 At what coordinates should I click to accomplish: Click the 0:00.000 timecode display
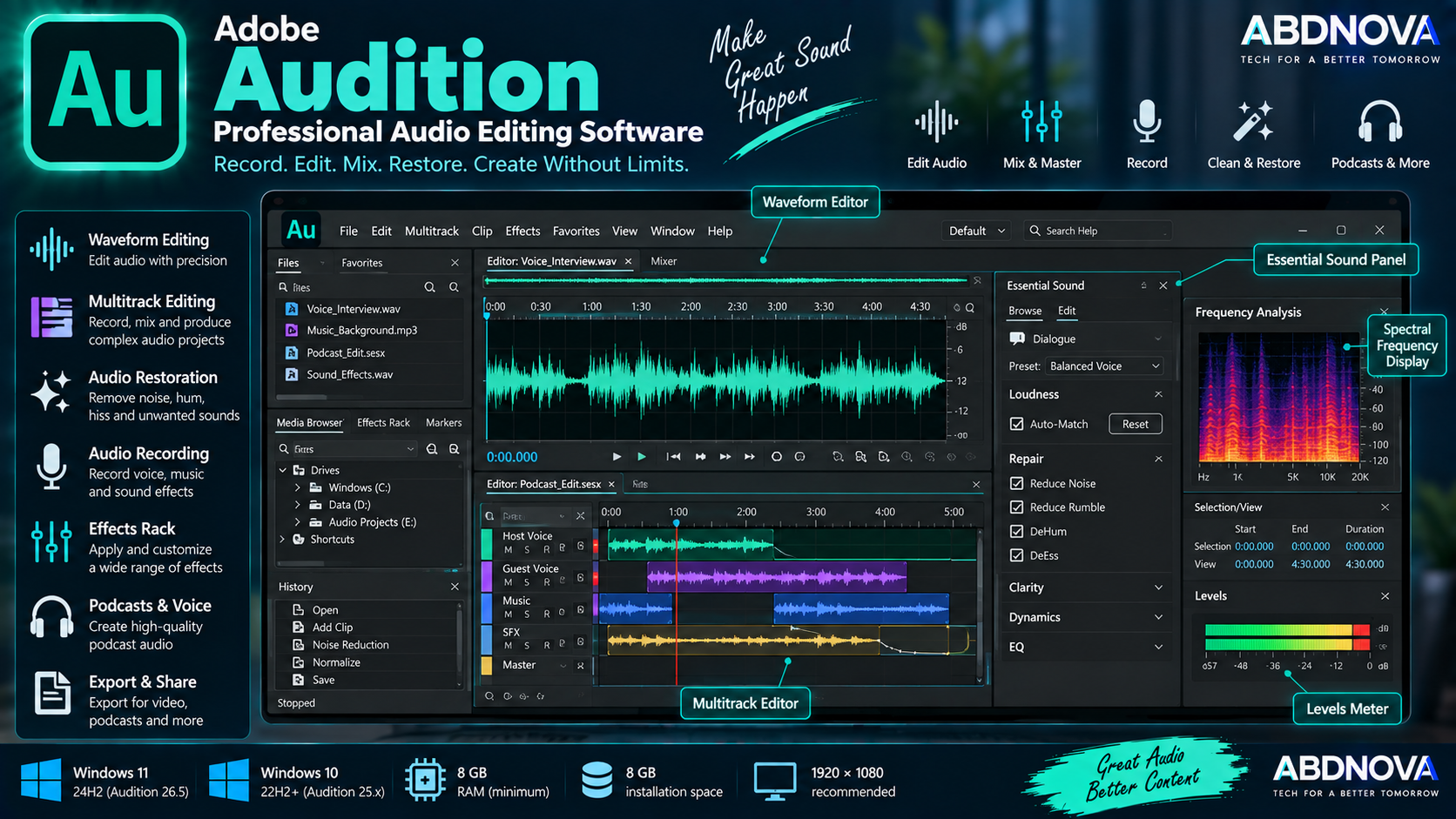(x=512, y=457)
